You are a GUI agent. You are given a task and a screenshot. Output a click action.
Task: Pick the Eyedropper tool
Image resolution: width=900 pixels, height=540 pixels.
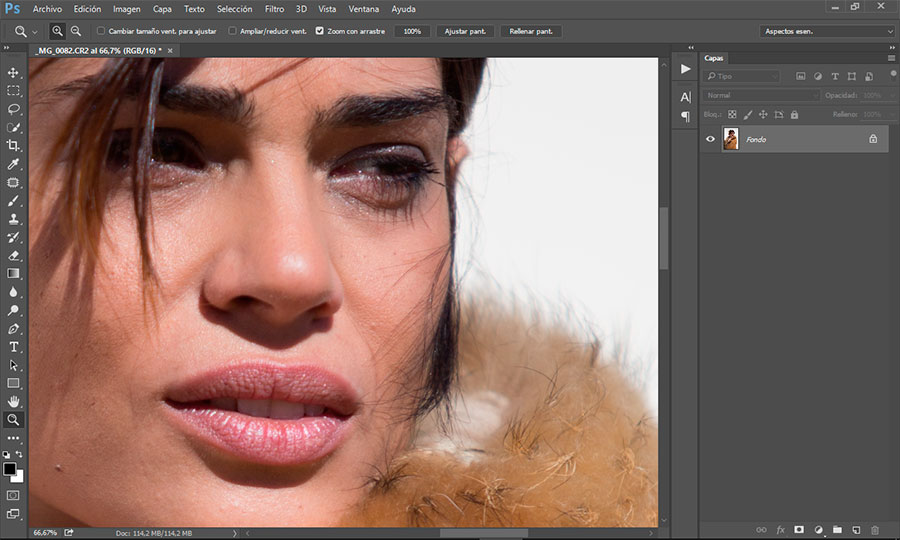pos(14,164)
